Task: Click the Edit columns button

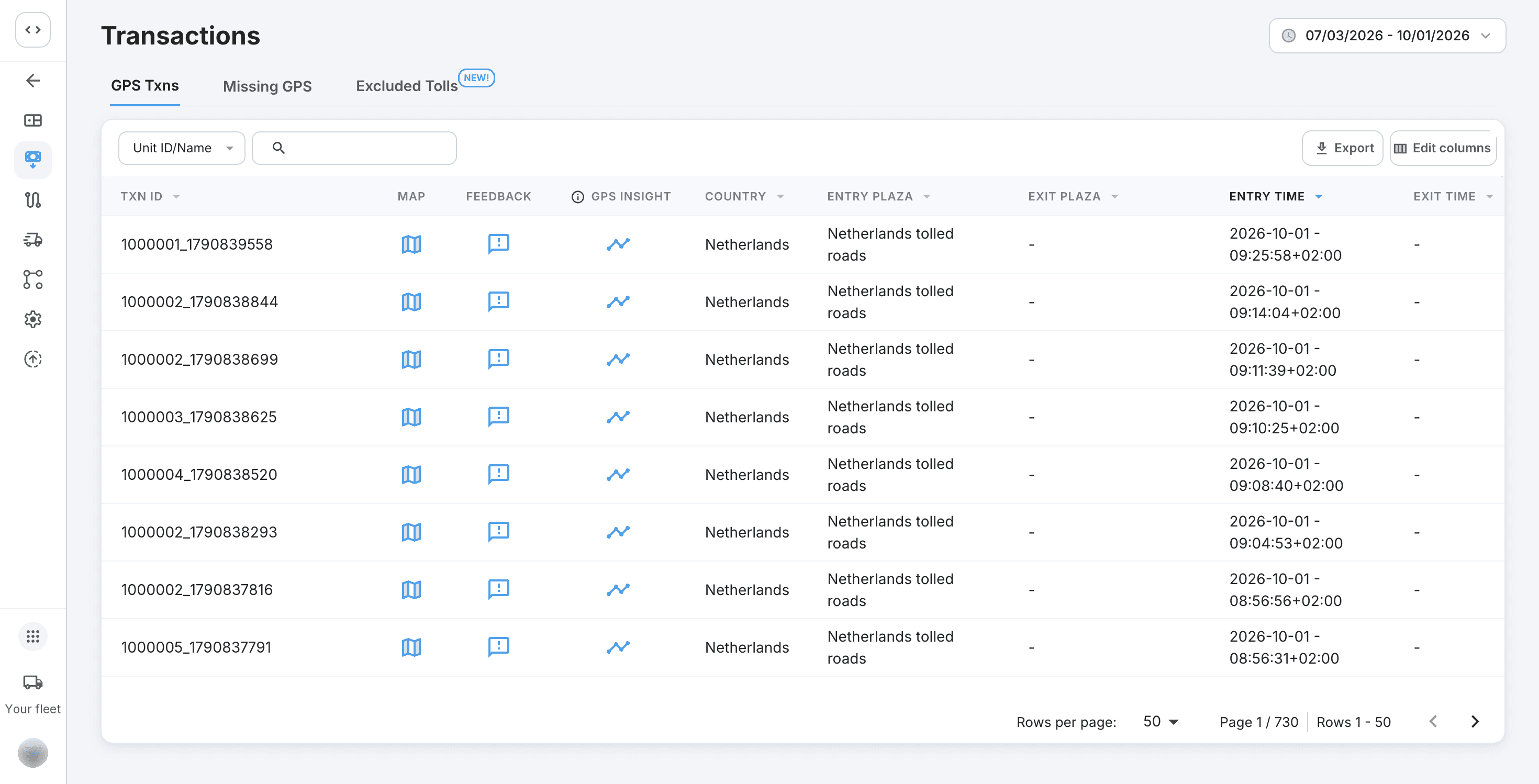Action: 1443,148
